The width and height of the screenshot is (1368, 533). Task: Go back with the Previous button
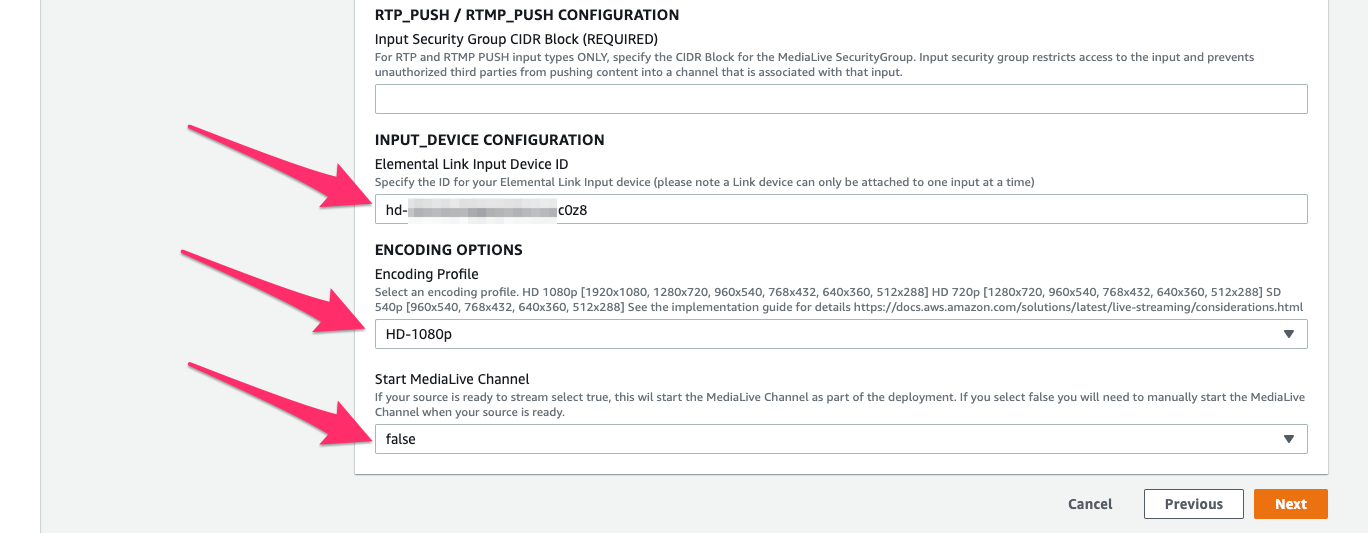pyautogui.click(x=1193, y=504)
